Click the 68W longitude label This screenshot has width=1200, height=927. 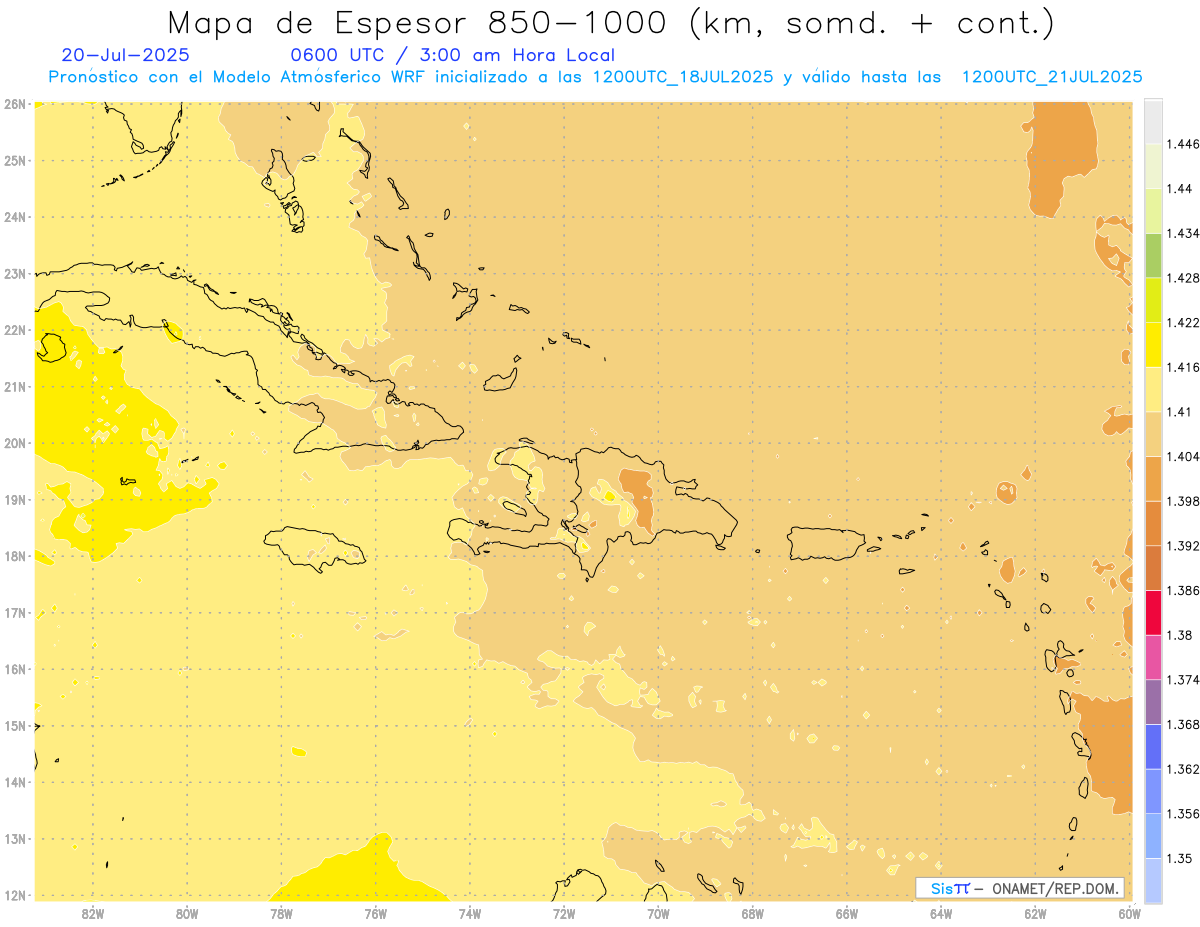753,913
